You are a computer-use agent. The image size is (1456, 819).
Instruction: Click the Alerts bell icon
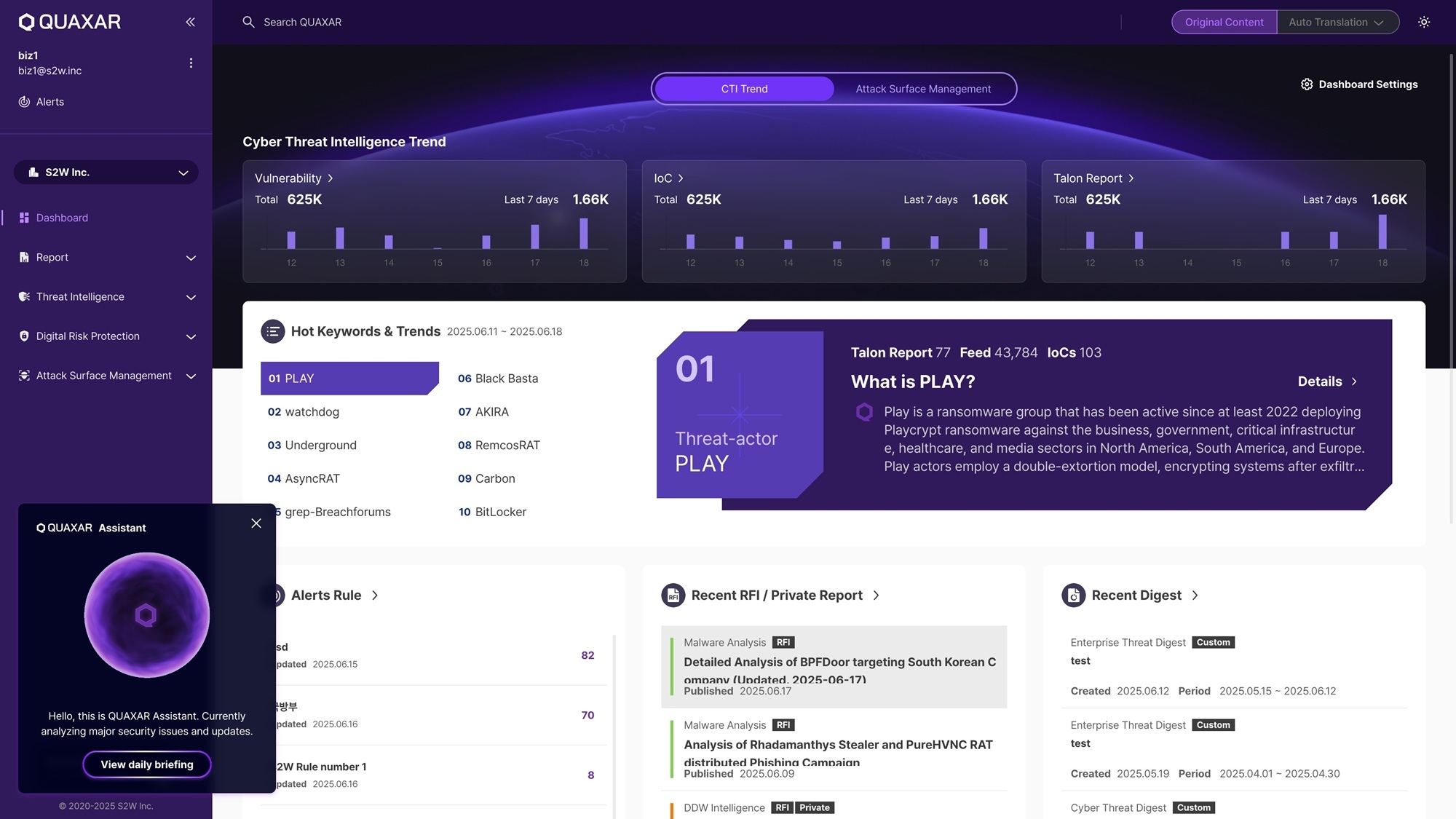pos(24,102)
